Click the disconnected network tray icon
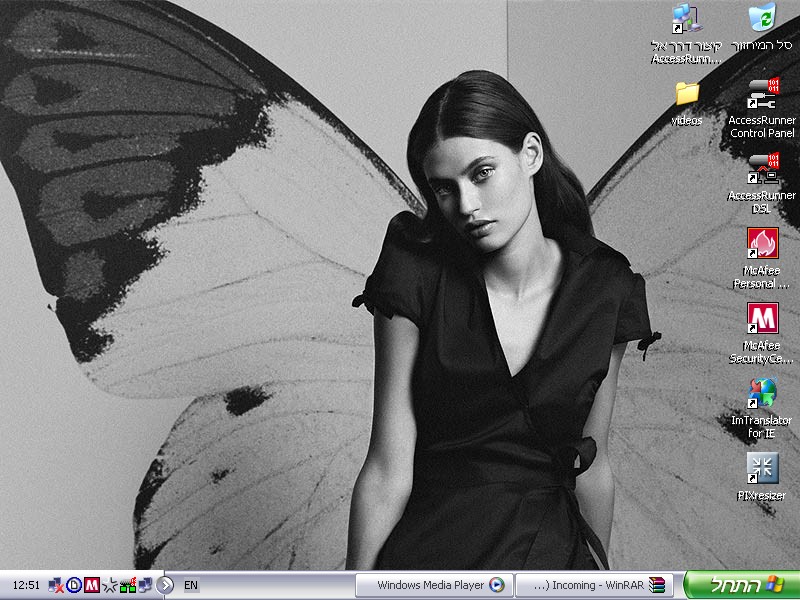This screenshot has width=800, height=600. [x=57, y=585]
